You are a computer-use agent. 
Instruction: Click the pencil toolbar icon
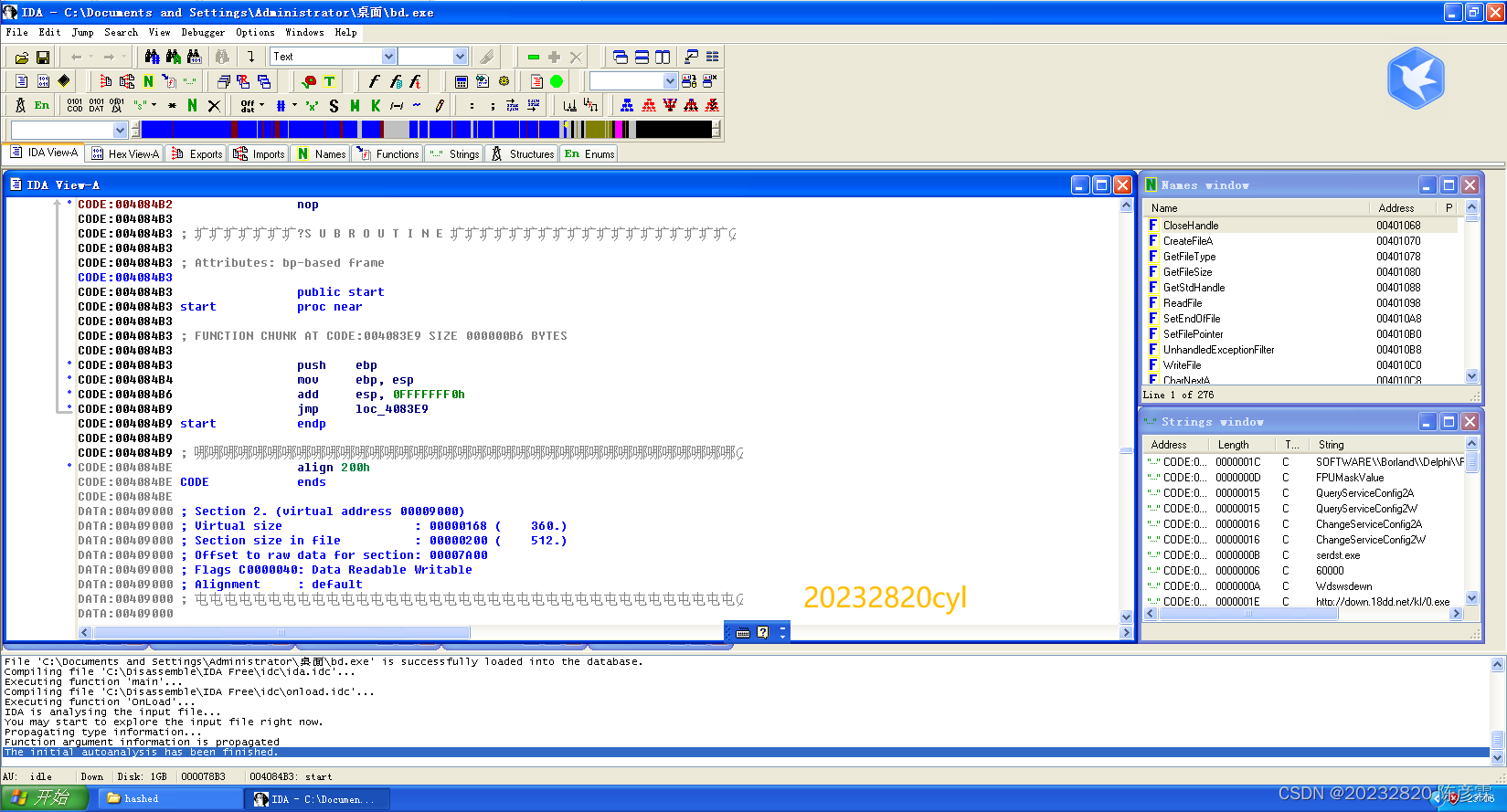click(x=439, y=106)
